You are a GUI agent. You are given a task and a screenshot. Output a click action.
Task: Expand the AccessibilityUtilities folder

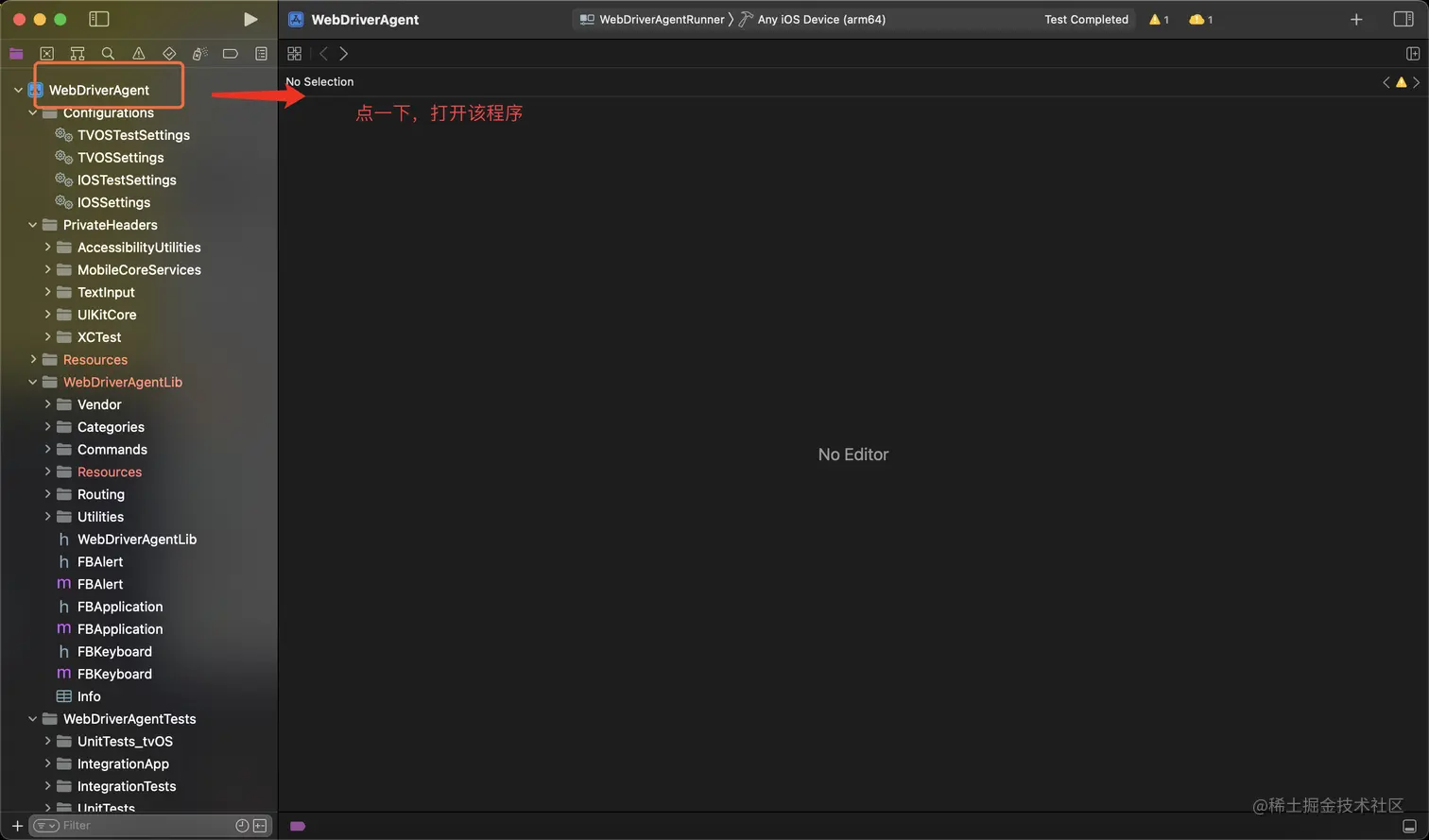47,248
